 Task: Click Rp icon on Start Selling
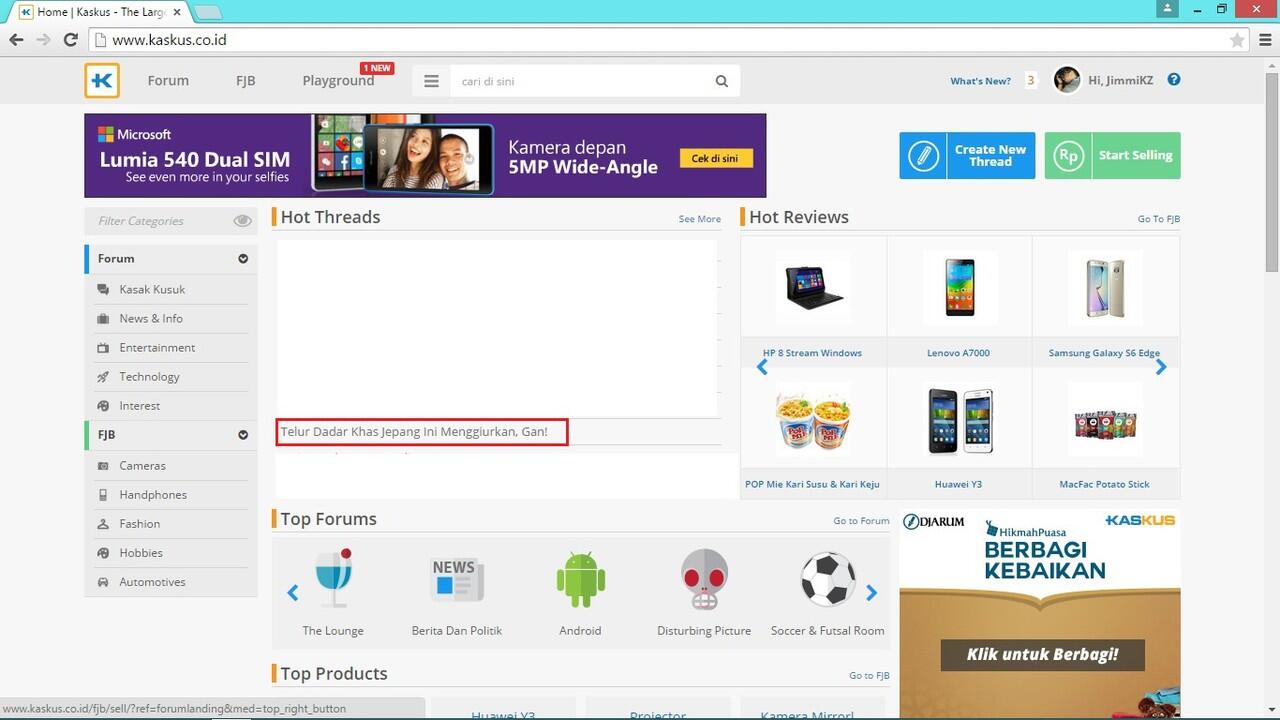coord(1069,156)
